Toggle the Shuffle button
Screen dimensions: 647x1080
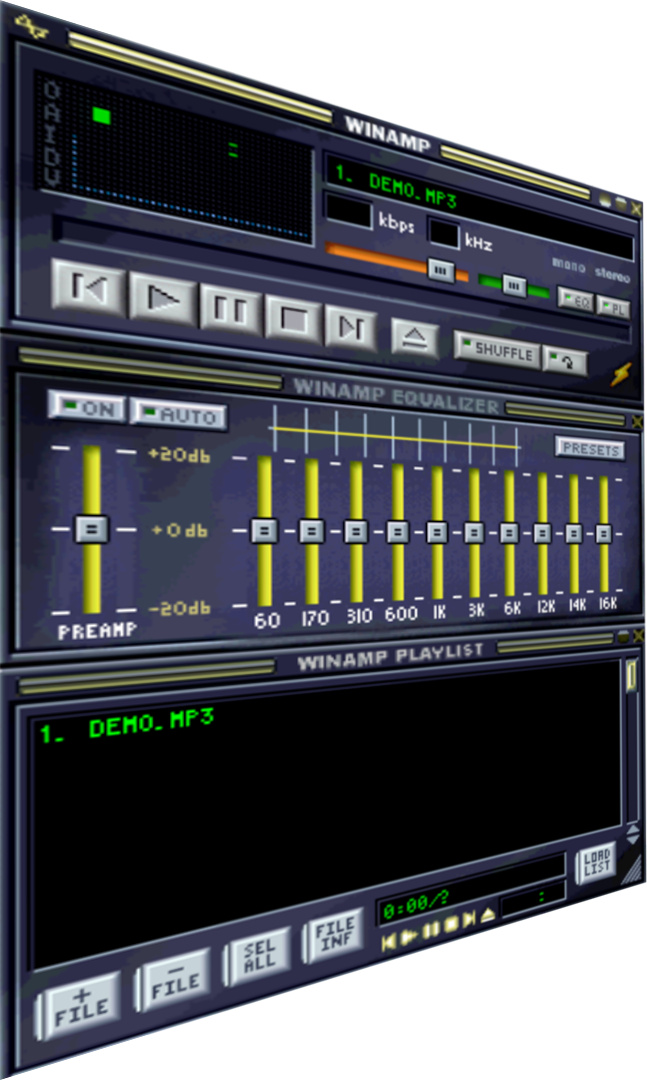[x=497, y=351]
